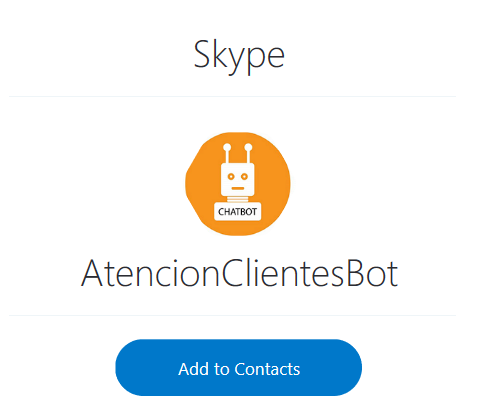The width and height of the screenshot is (480, 420).
Task: Click the robot's left eye
Action: [x=231, y=176]
